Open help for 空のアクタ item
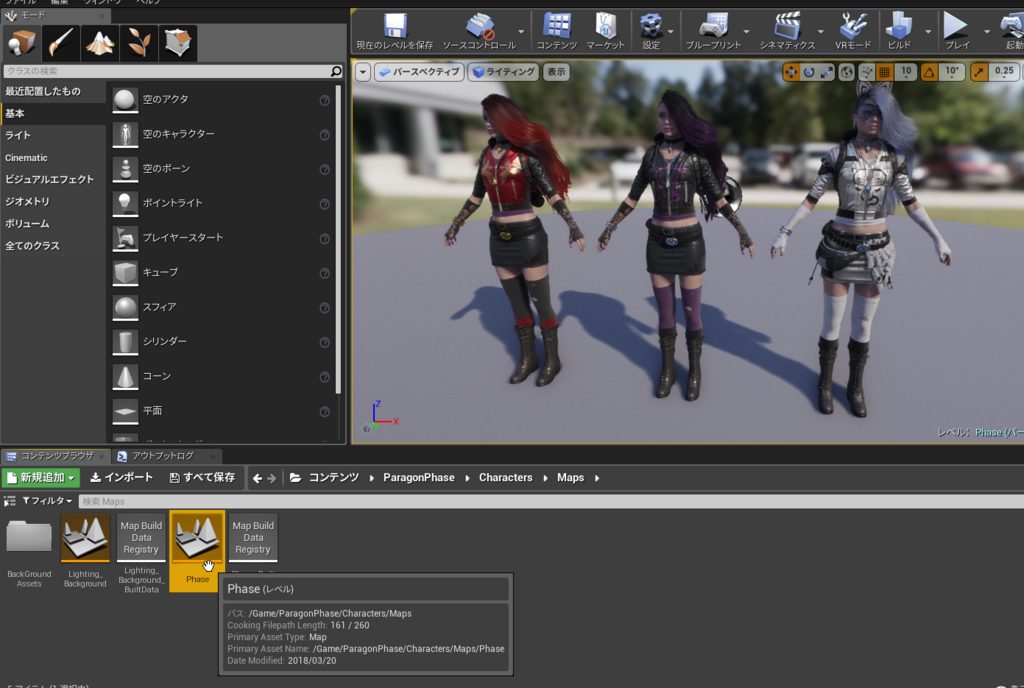The width and height of the screenshot is (1024, 688). pos(325,100)
